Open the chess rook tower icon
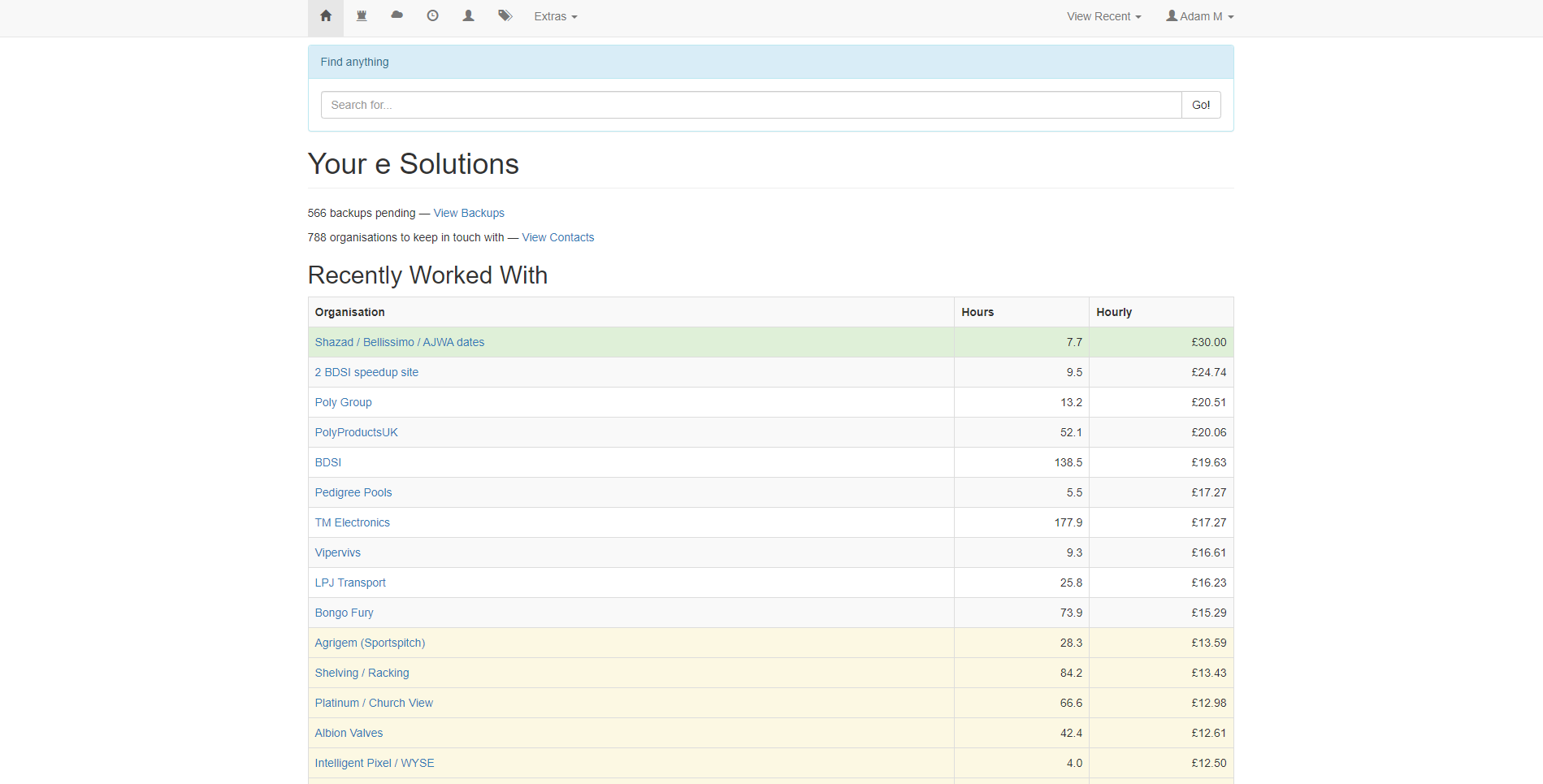This screenshot has width=1543, height=784. pos(362,16)
